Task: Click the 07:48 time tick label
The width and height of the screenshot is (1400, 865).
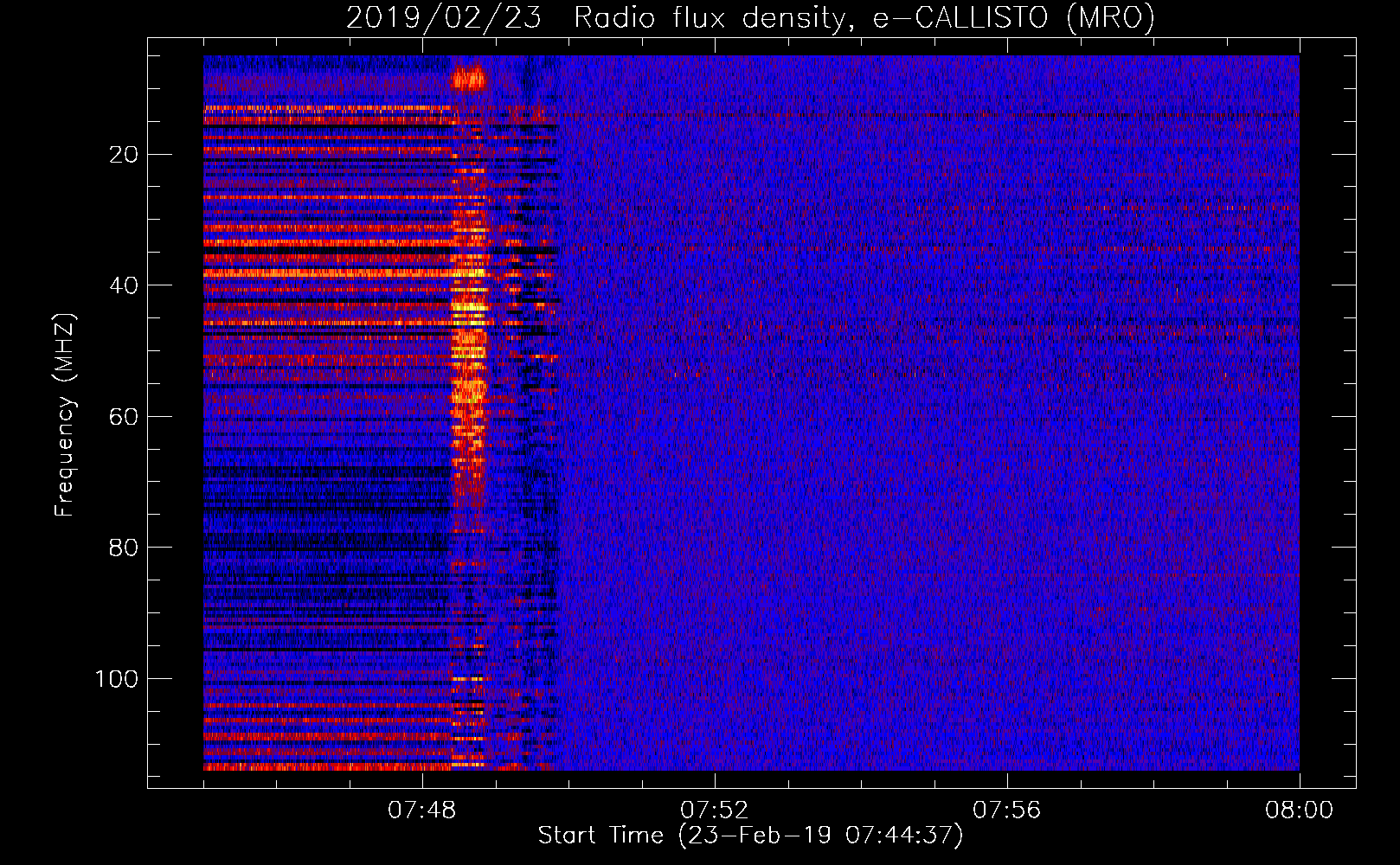Action: pos(422,811)
